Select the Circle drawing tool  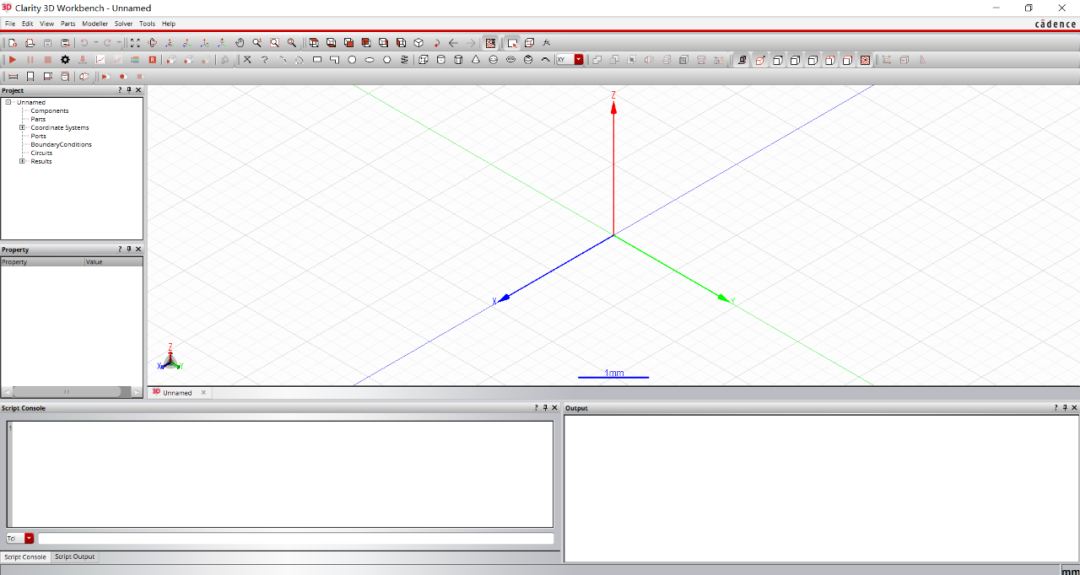coord(352,60)
